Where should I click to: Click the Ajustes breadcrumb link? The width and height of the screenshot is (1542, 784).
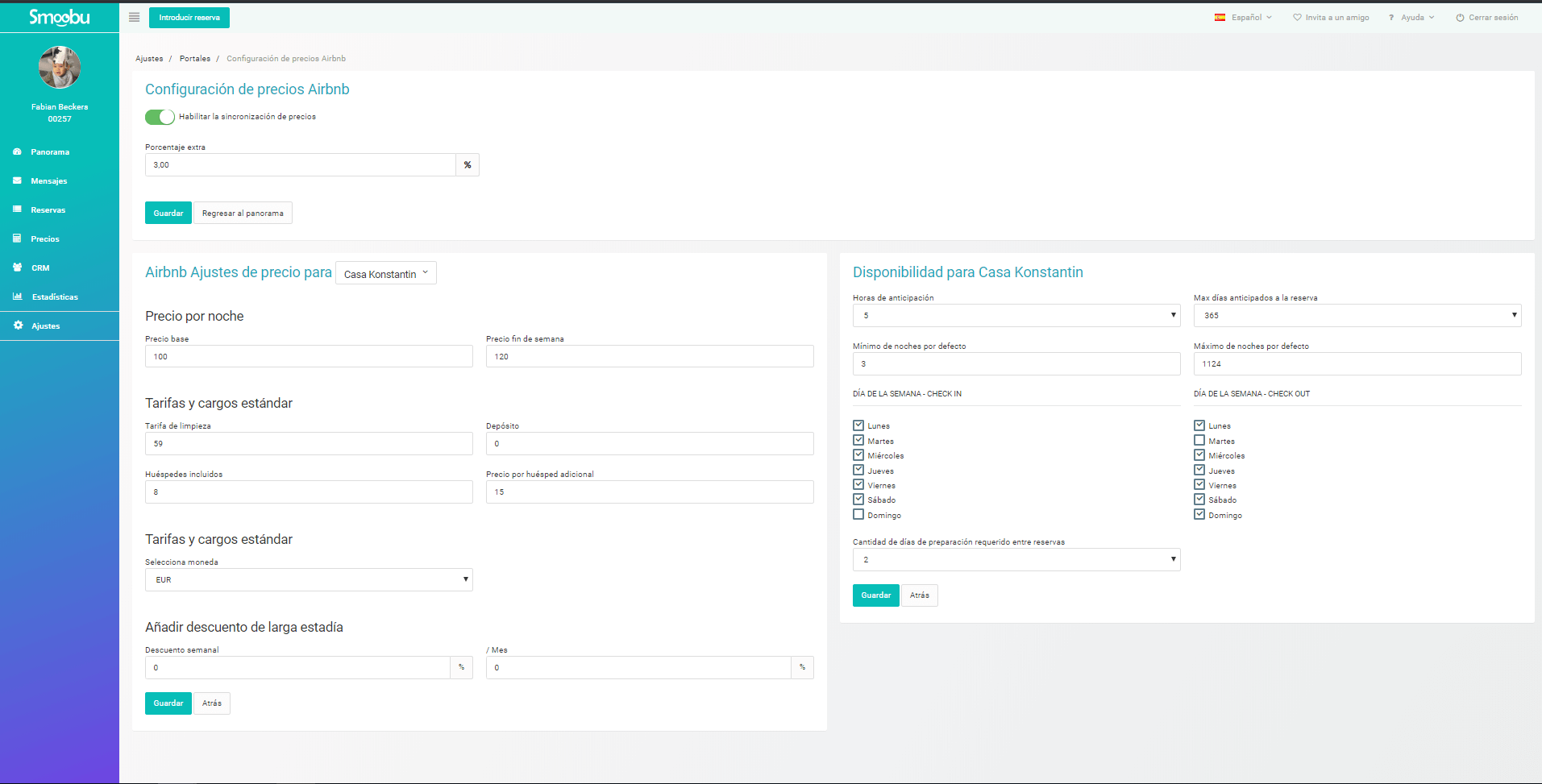(x=149, y=59)
